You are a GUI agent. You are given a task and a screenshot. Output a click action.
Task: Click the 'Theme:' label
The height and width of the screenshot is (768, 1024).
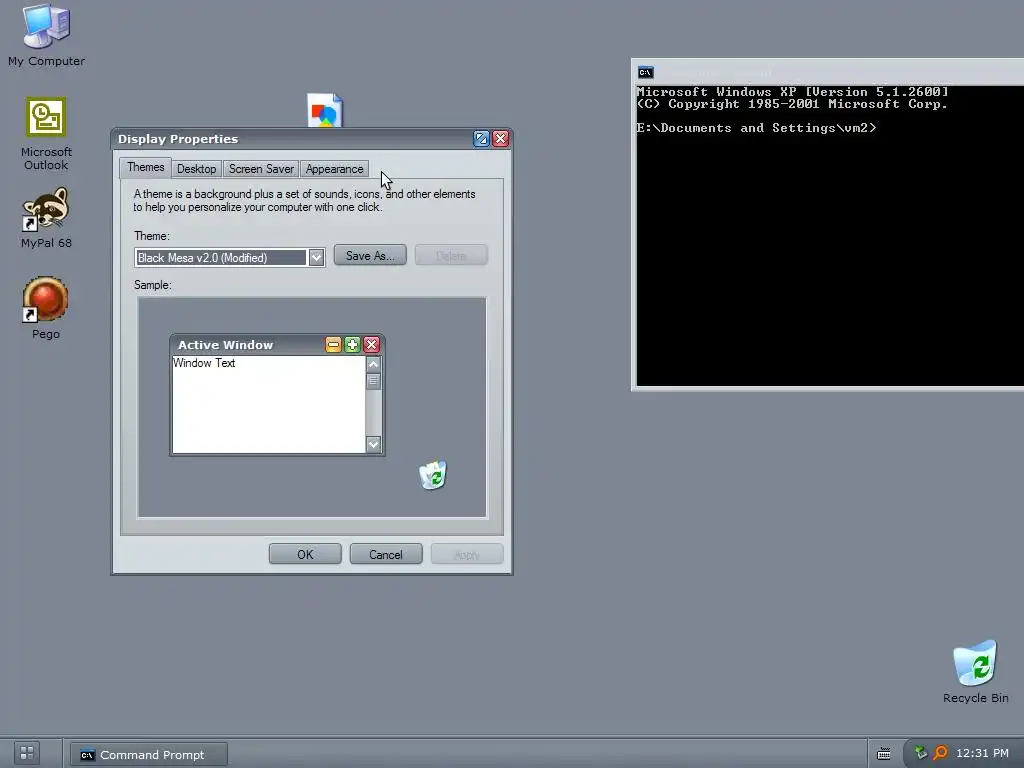coord(152,236)
